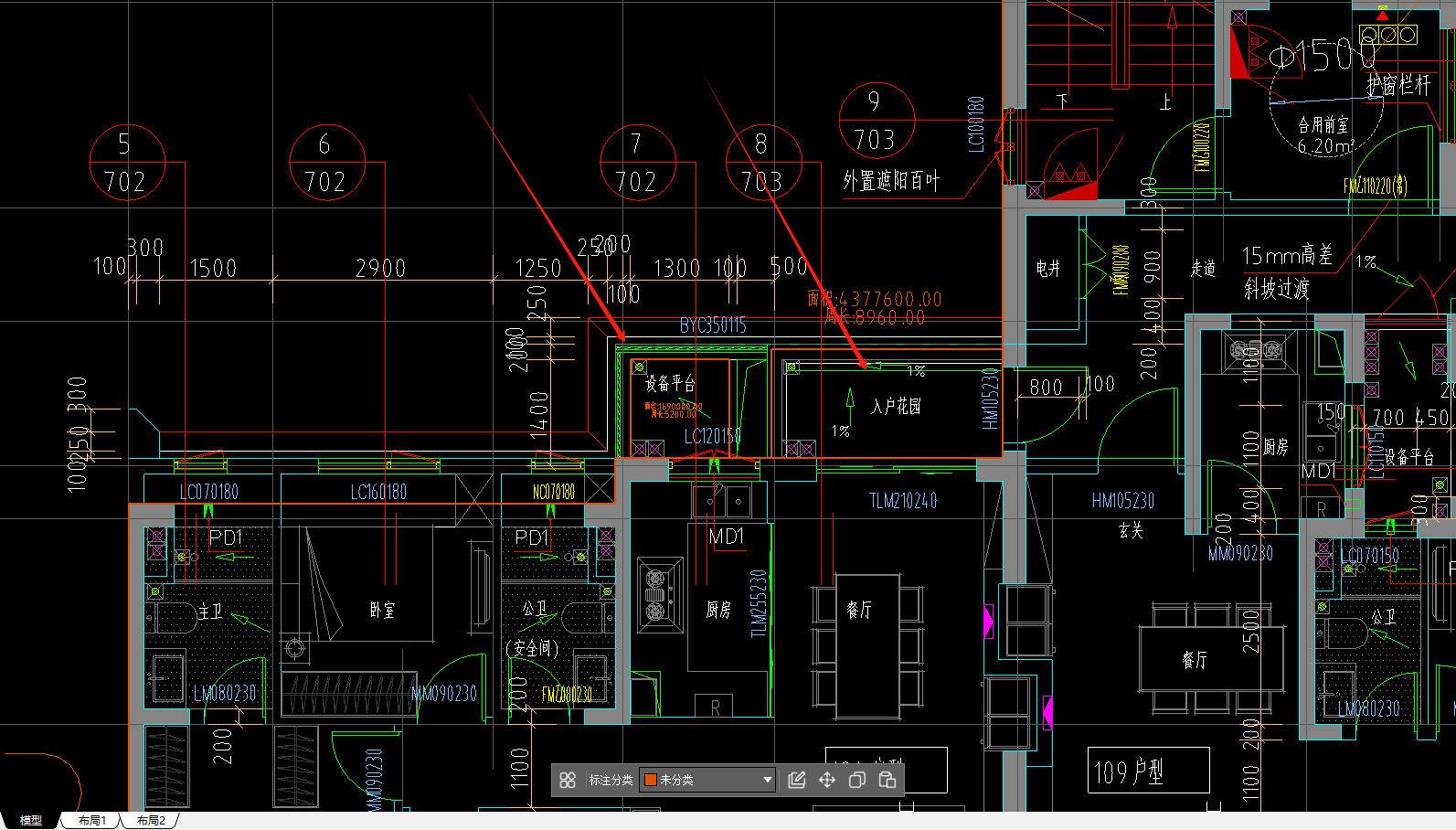
Task: Click the MD1 label above left 厨房
Action: 727,537
